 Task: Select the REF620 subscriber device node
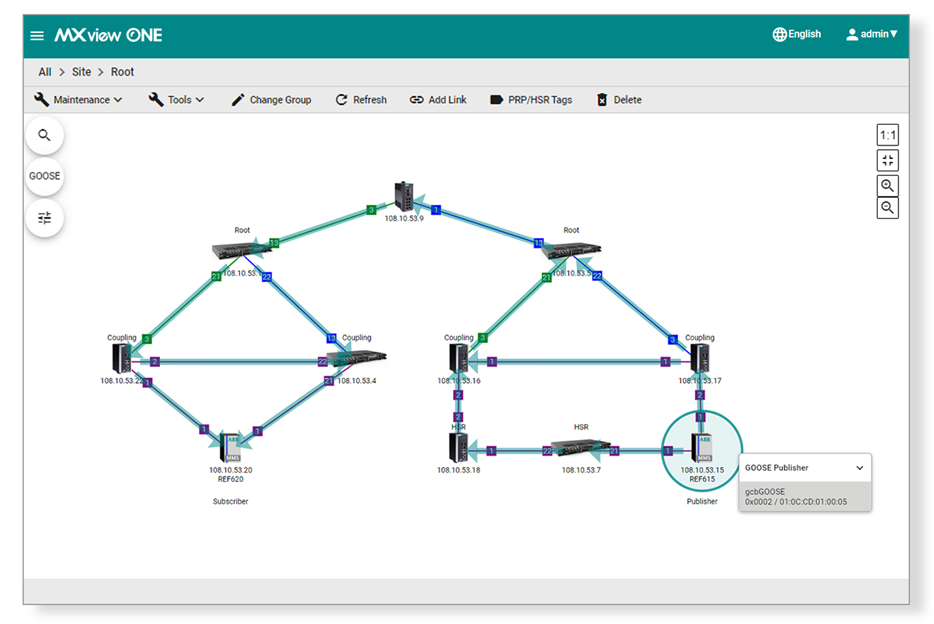(x=229, y=446)
